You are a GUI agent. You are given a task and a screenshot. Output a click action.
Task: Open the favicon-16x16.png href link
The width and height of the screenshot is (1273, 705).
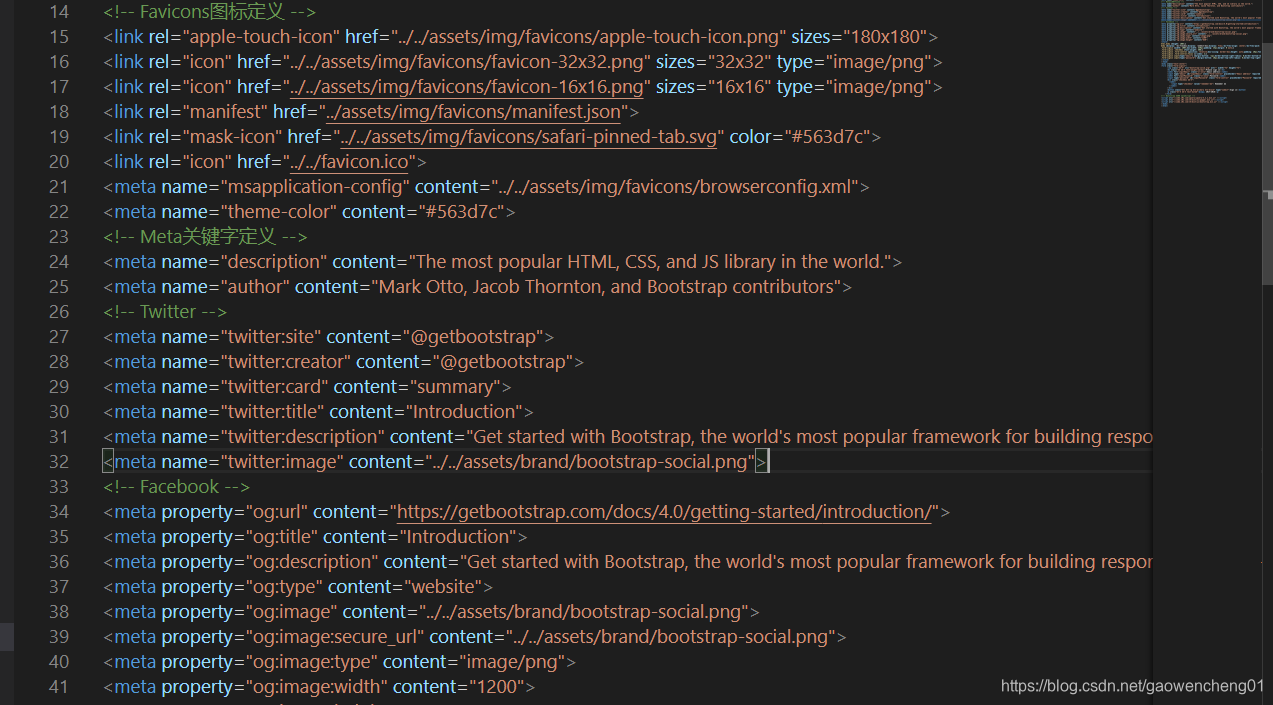[467, 87]
